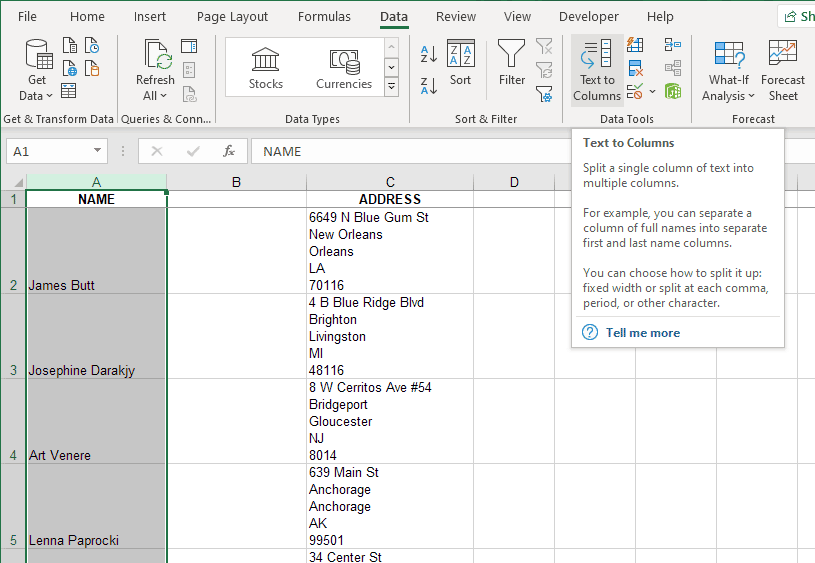Open the Queries & Connections pane icon

coord(189,46)
